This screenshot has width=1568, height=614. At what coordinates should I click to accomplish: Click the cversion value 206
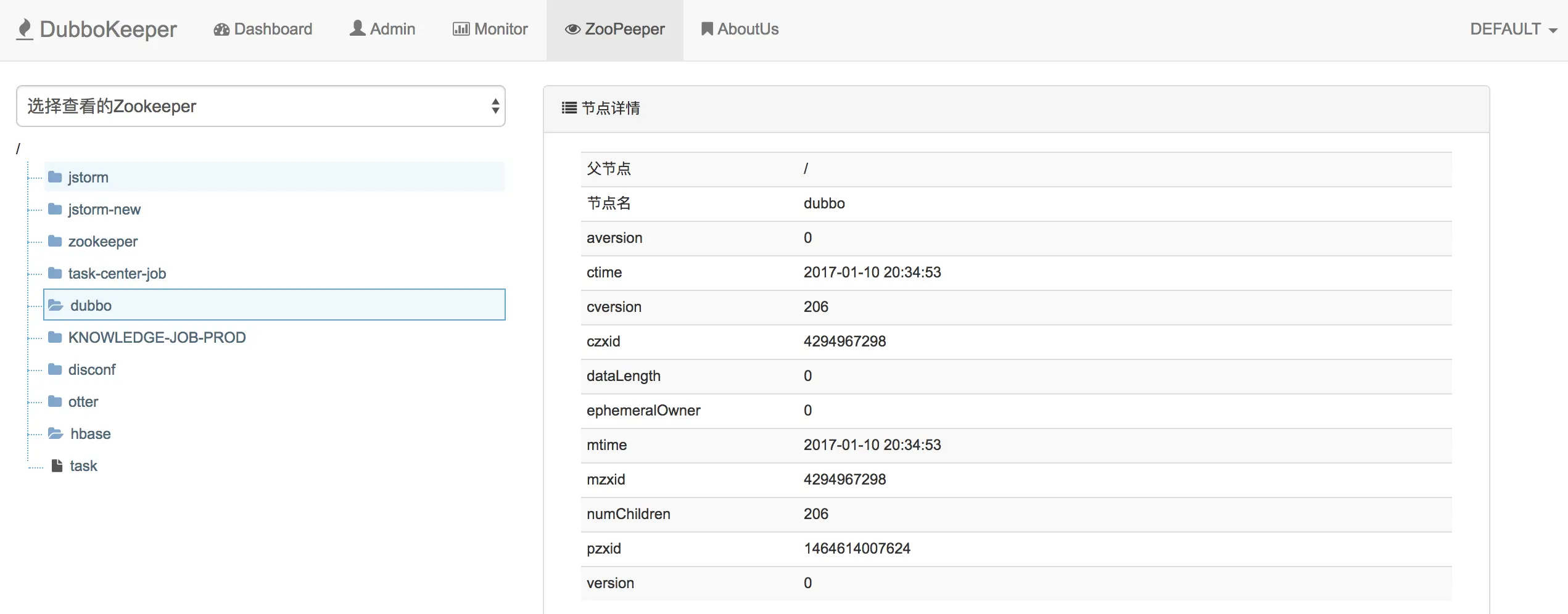(815, 307)
